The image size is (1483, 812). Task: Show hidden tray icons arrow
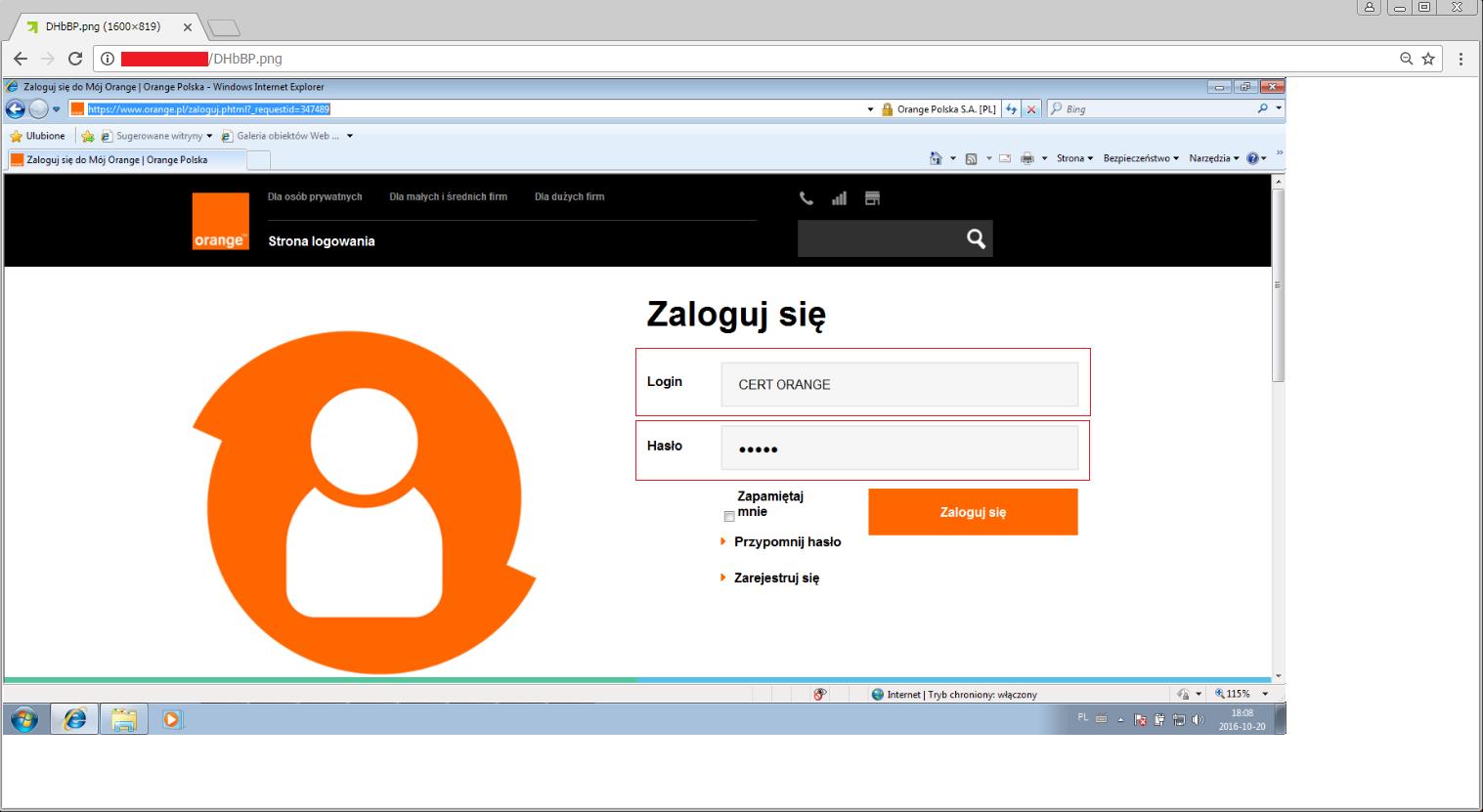(1120, 720)
